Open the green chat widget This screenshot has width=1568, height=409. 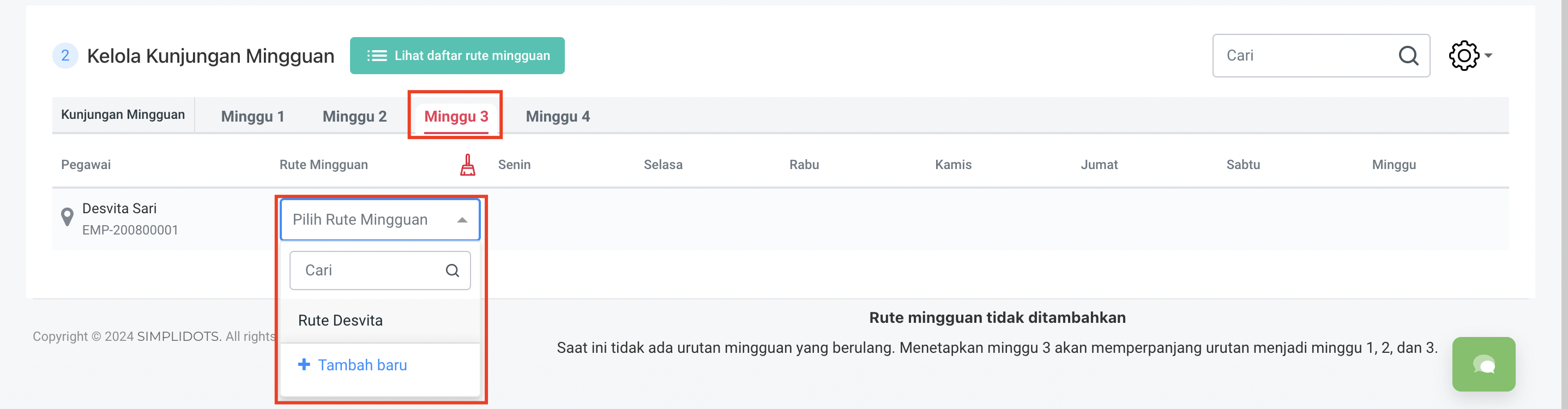pyautogui.click(x=1483, y=364)
